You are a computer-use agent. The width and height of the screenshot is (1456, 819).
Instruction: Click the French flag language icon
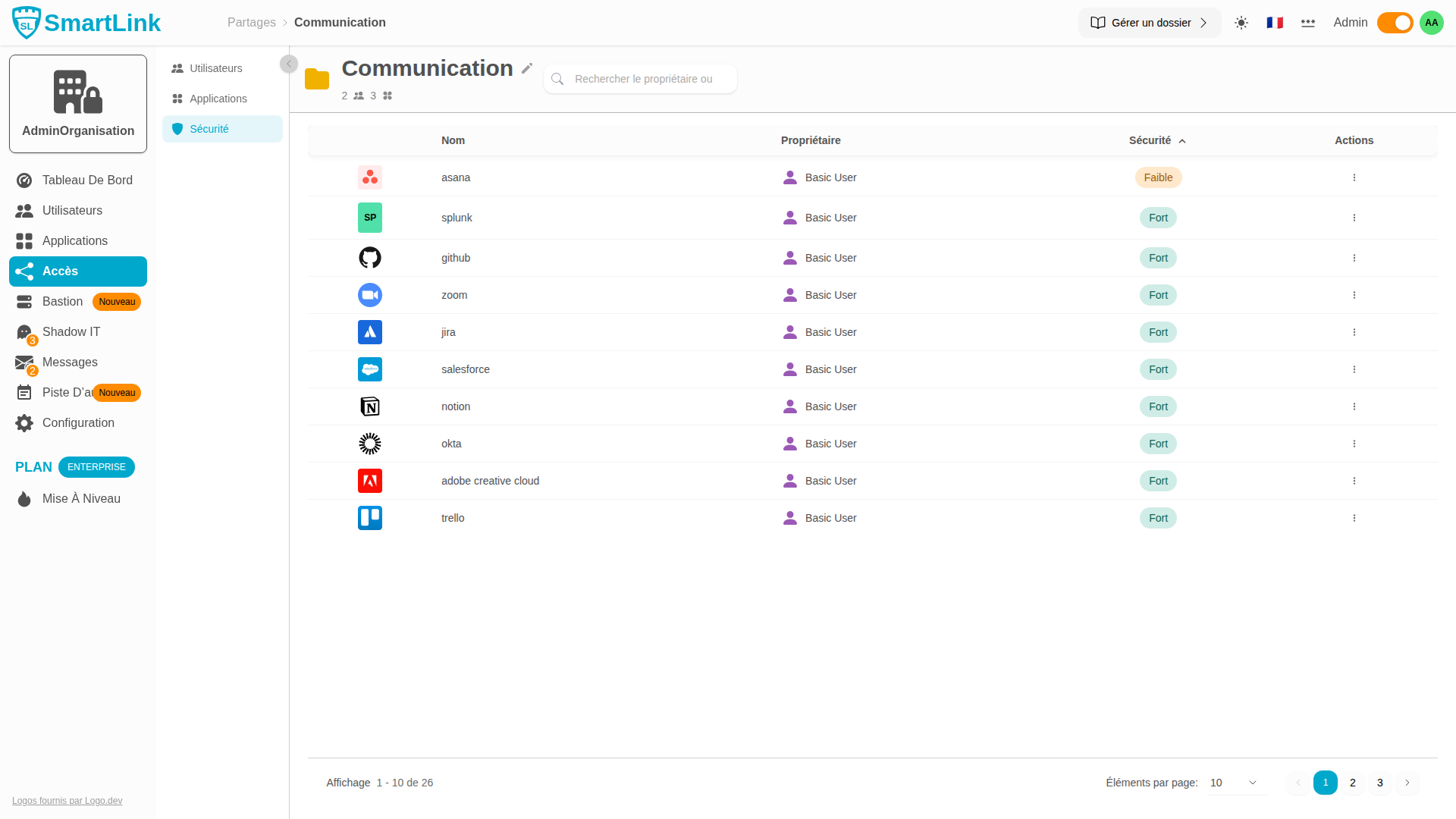pyautogui.click(x=1275, y=23)
